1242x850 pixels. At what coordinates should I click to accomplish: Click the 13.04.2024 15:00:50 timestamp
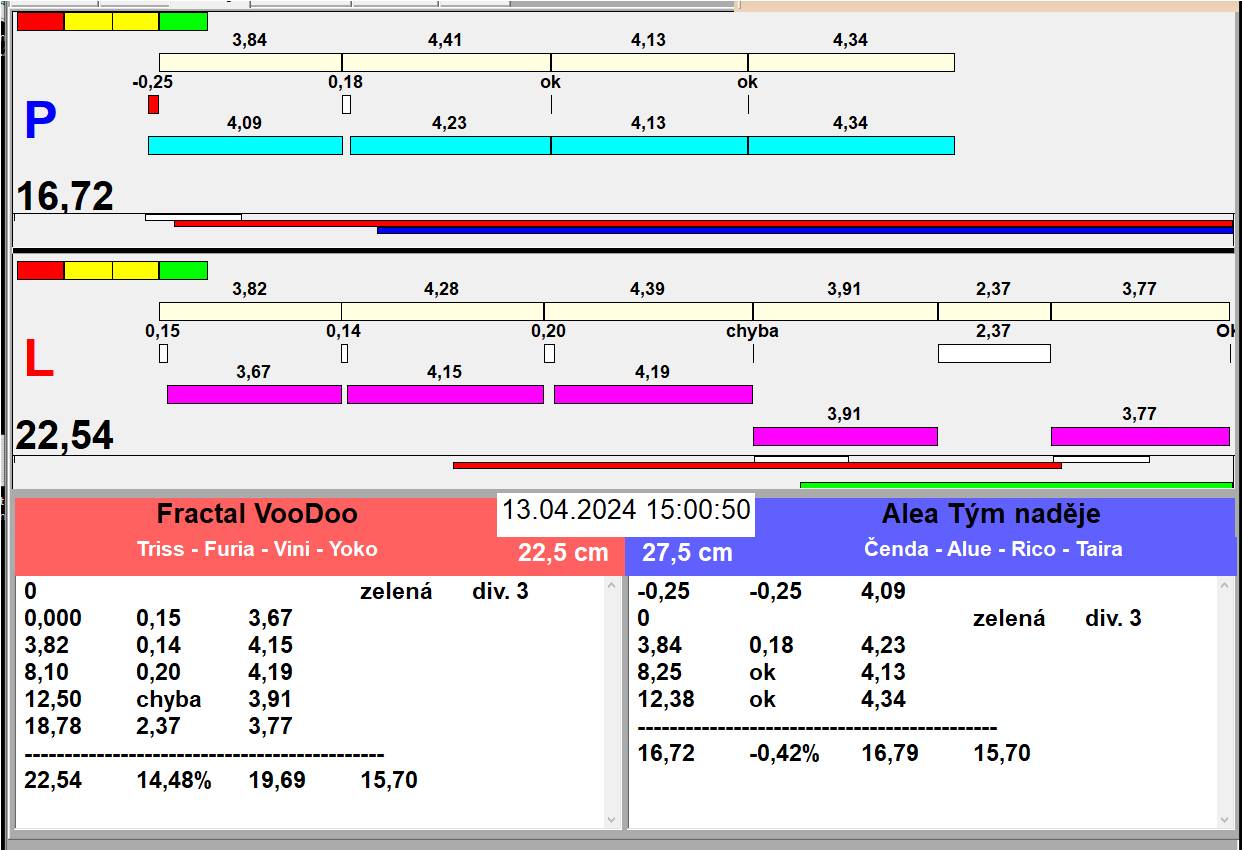pyautogui.click(x=626, y=510)
